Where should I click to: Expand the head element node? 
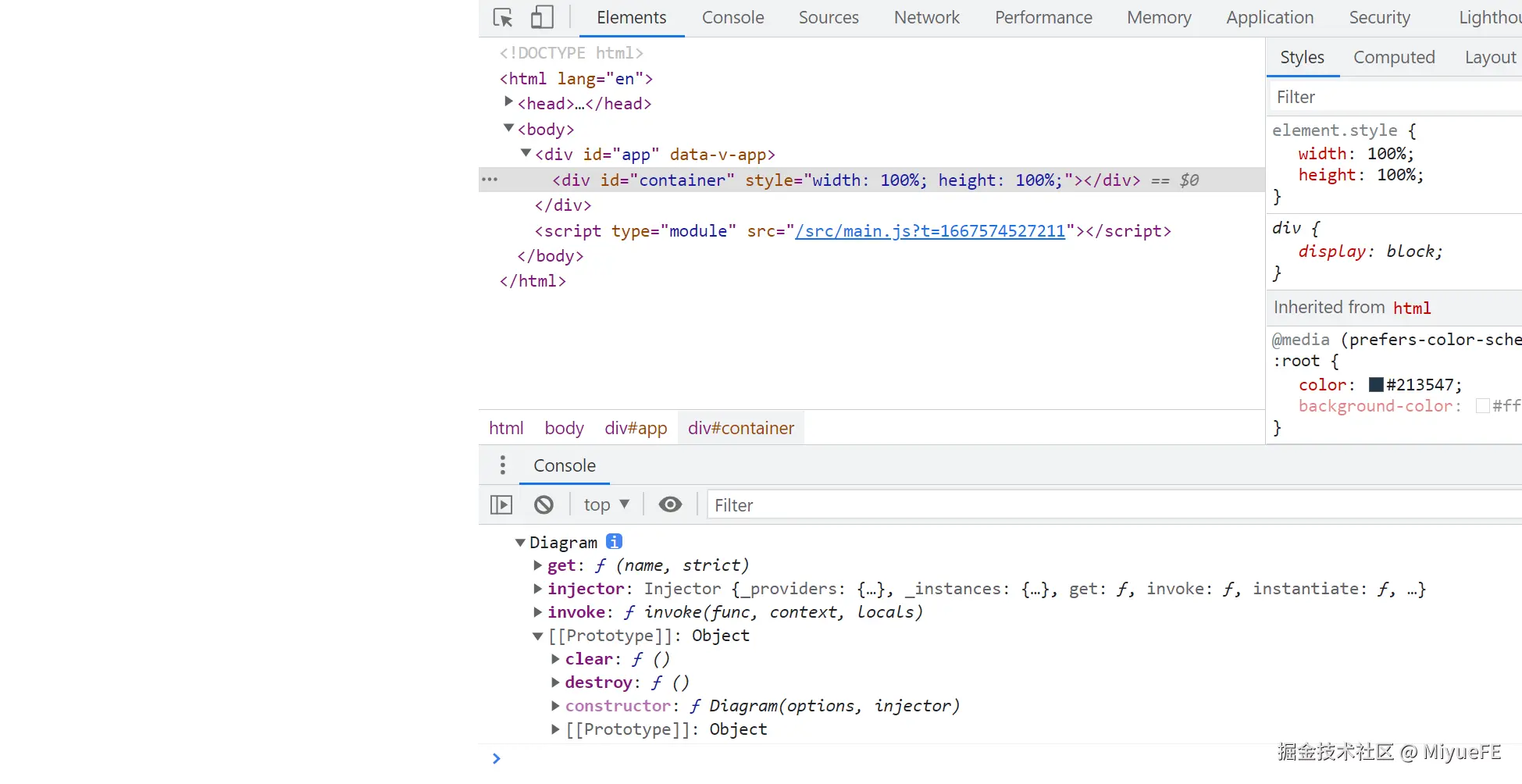click(508, 102)
